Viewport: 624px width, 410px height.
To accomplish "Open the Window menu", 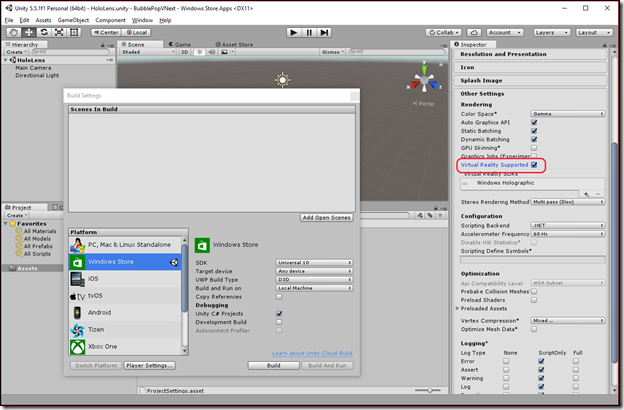I will (142, 20).
